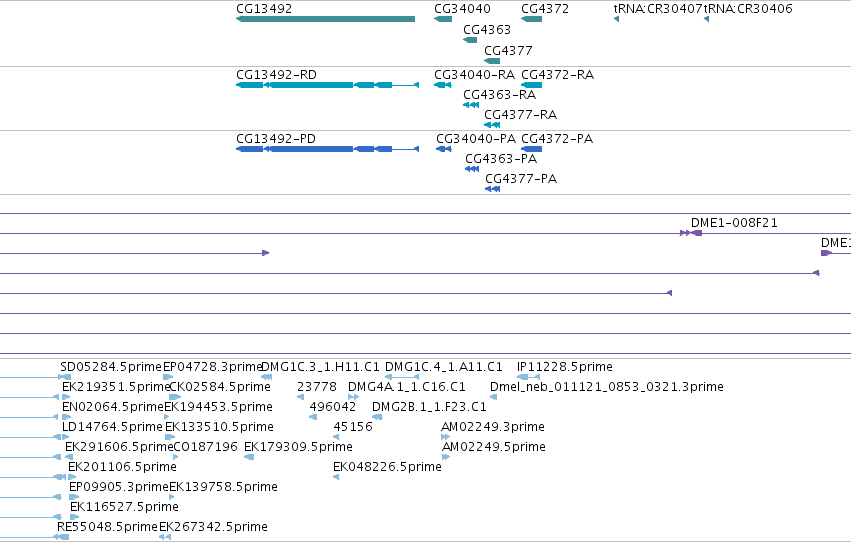The width and height of the screenshot is (851, 542).
Task: Select the CG13492 gene bar
Action: pyautogui.click(x=326, y=19)
